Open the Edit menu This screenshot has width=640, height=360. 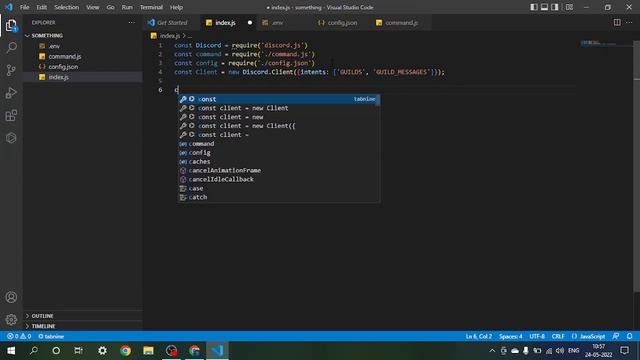point(42,7)
